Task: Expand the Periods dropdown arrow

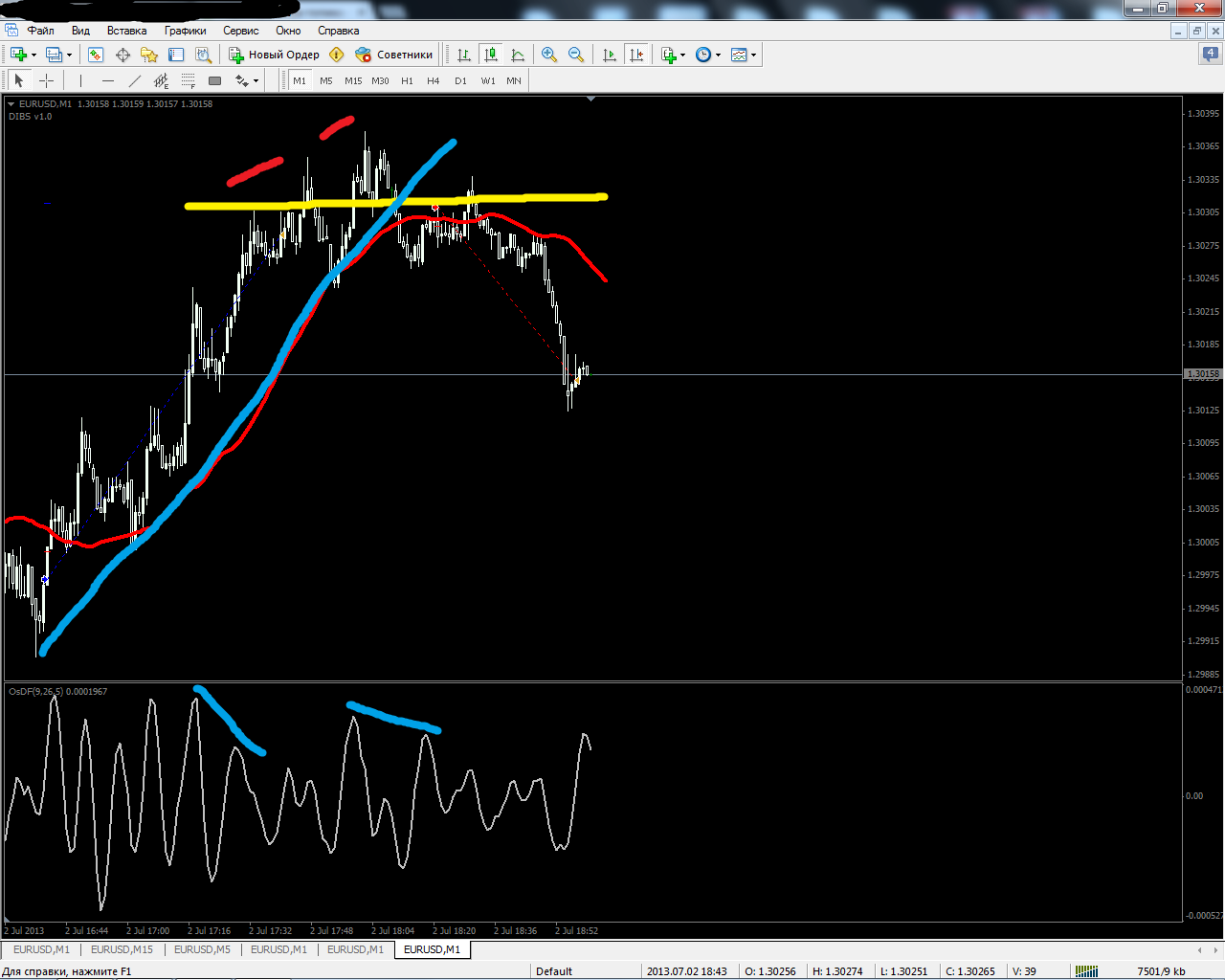Action: point(718,55)
